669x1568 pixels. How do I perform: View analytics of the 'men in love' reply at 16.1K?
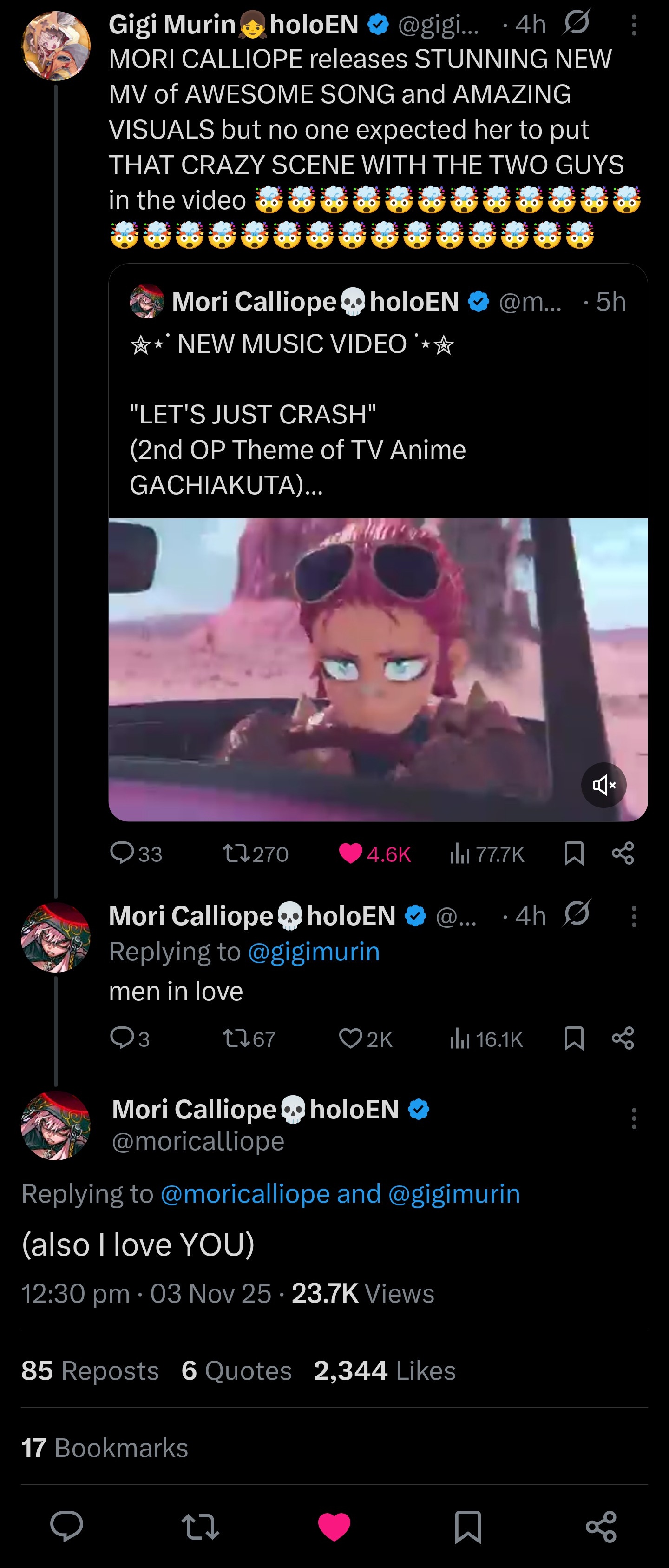(x=486, y=1039)
